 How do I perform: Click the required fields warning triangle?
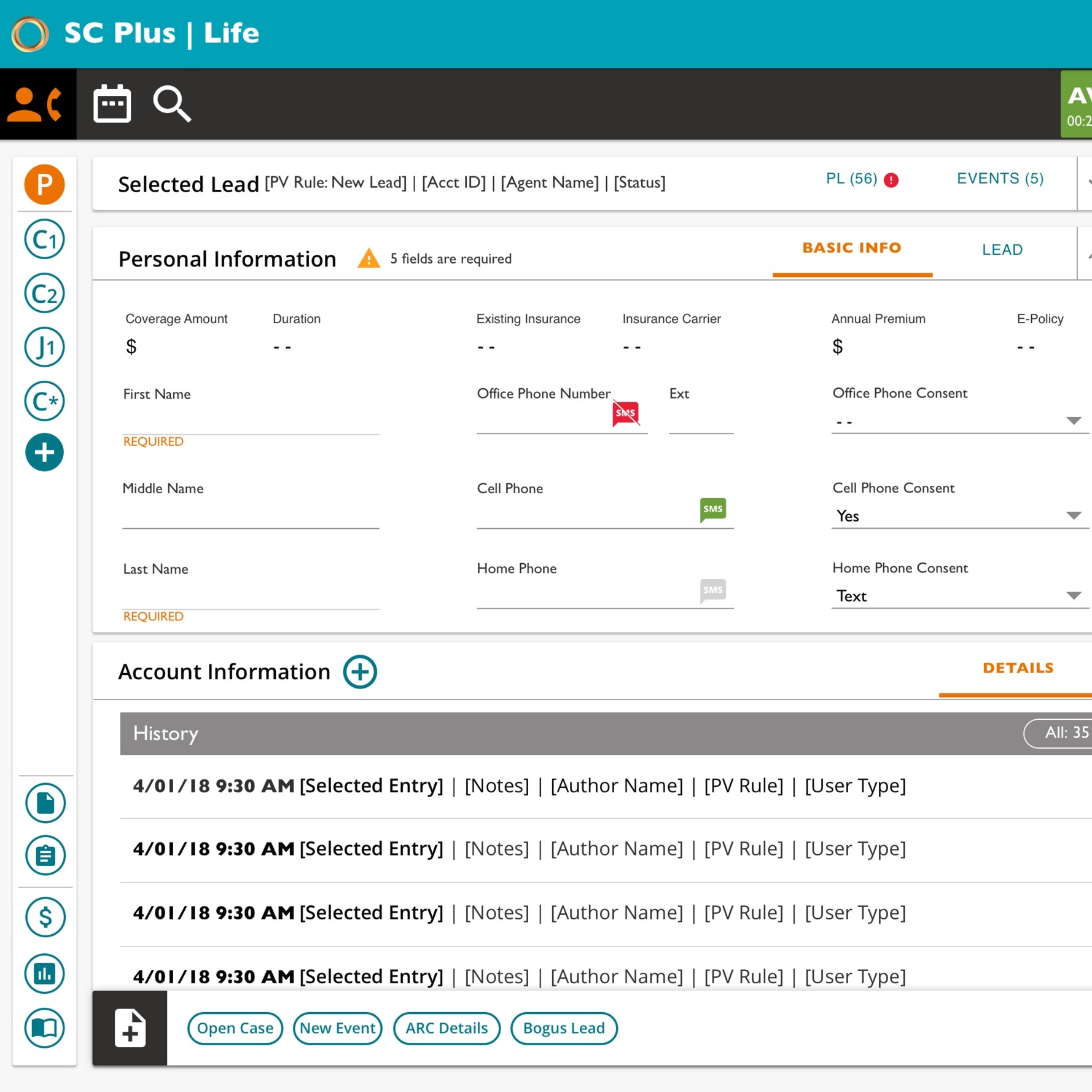tap(369, 259)
